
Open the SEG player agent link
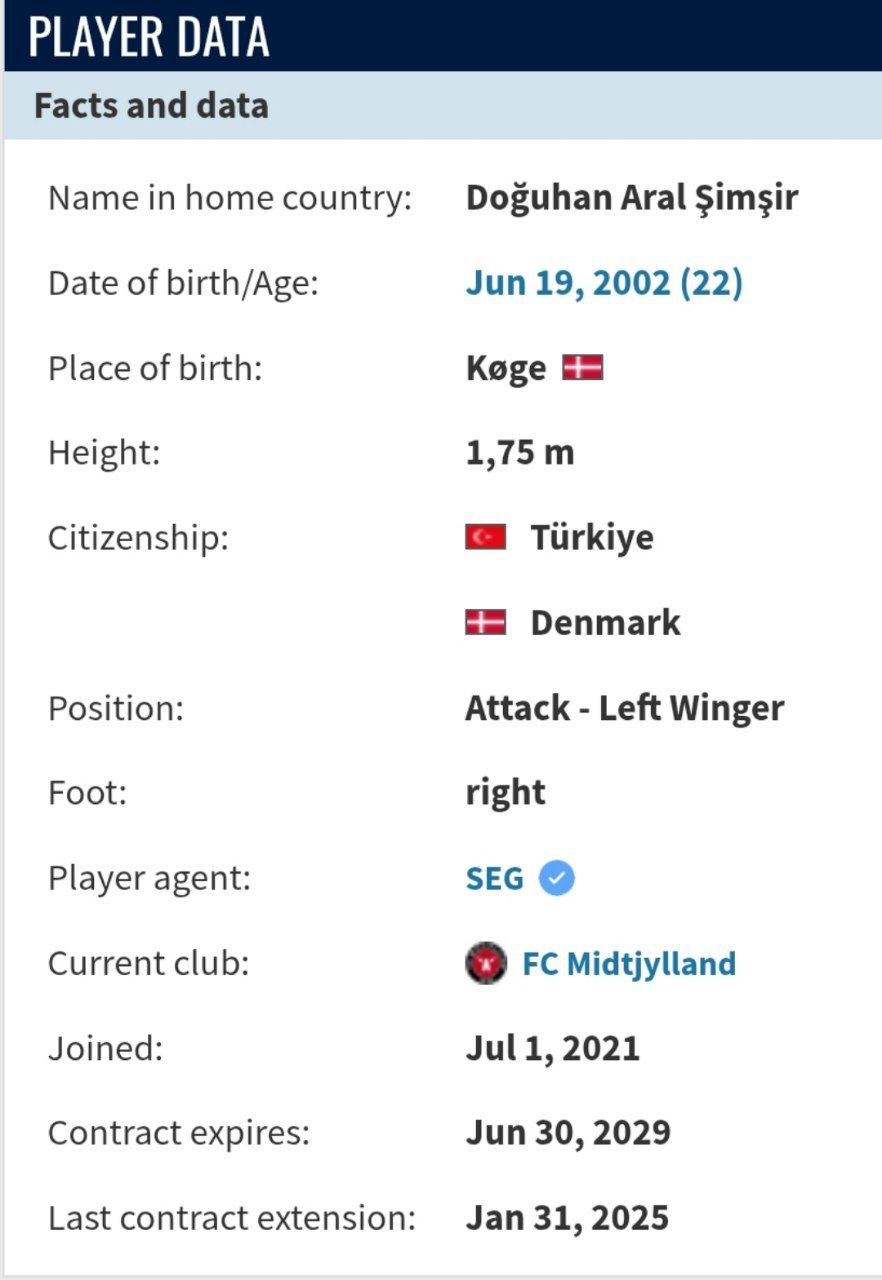tap(494, 879)
